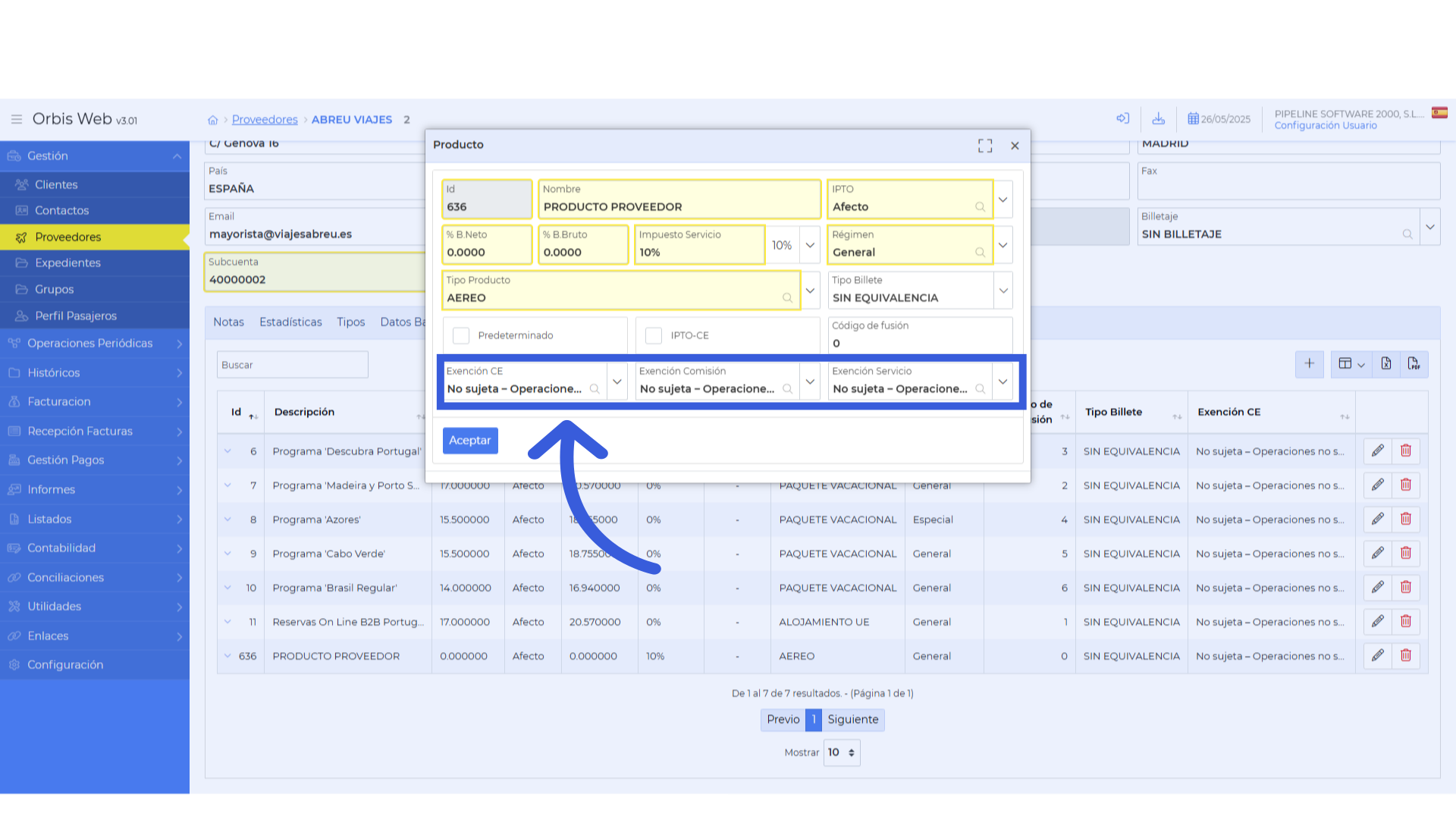This screenshot has width=1456, height=819.
Task: Open Impuesto Servicio 10% dropdown
Action: (810, 245)
